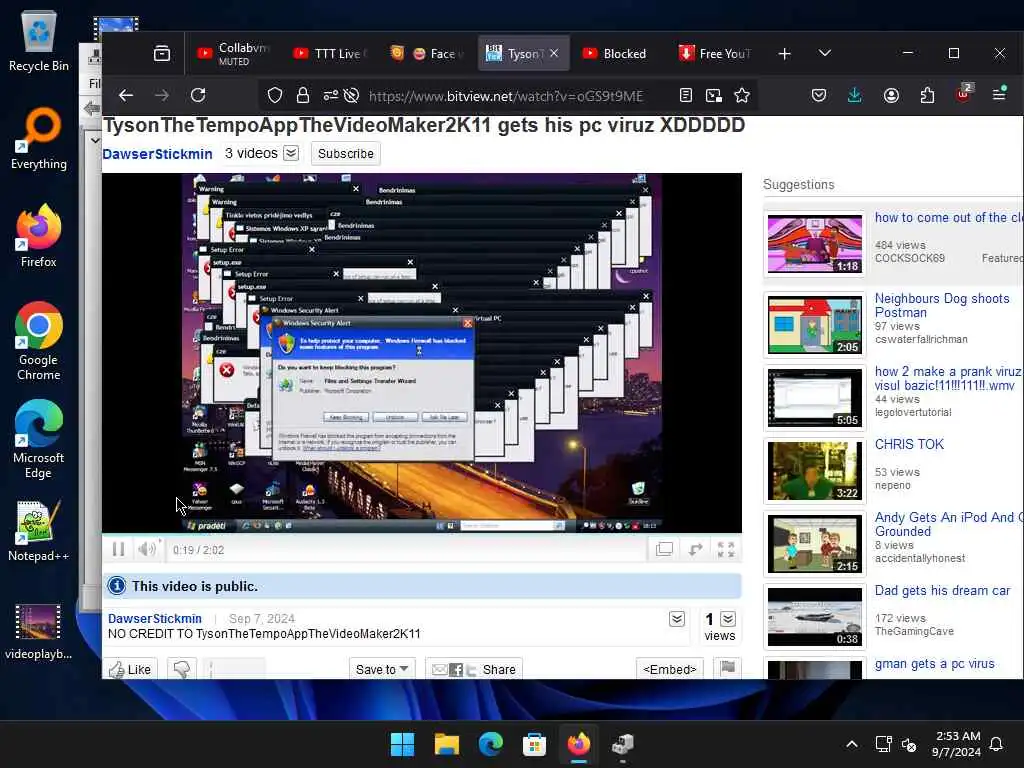
Task: Dislike the video with thumbs down
Action: [182, 669]
